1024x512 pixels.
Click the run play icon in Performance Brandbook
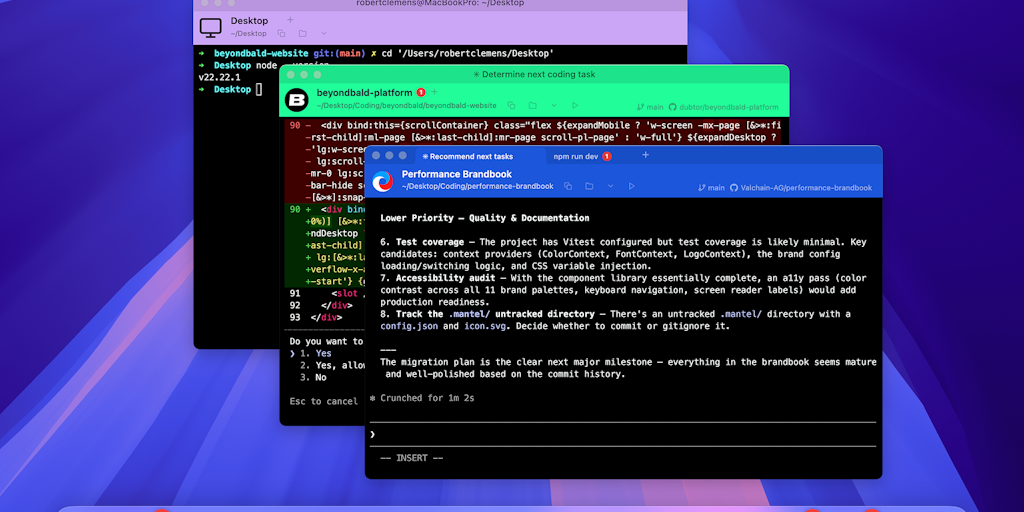click(632, 186)
